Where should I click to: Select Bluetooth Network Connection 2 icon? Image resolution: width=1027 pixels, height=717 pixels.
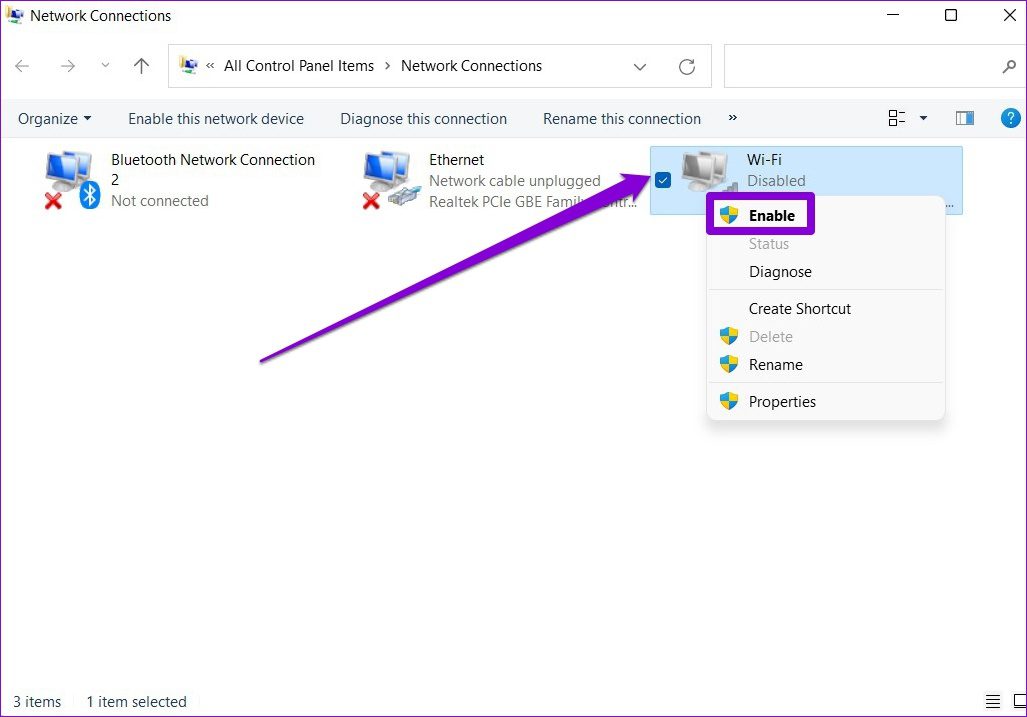pyautogui.click(x=72, y=179)
